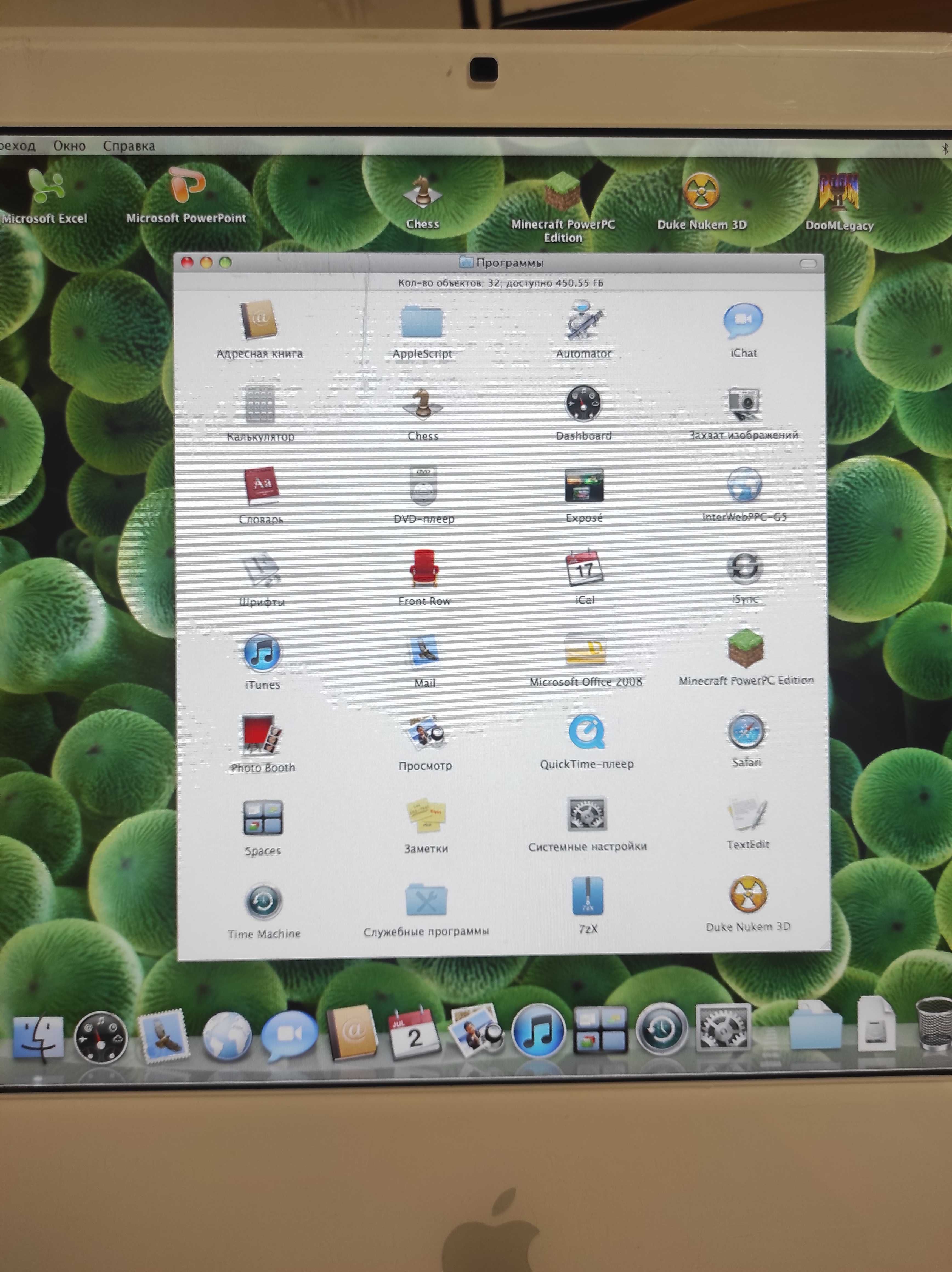The height and width of the screenshot is (1272, 952).
Task: Open the Address Book (Адресная книга) app icon in Программы window
Action: click(259, 320)
